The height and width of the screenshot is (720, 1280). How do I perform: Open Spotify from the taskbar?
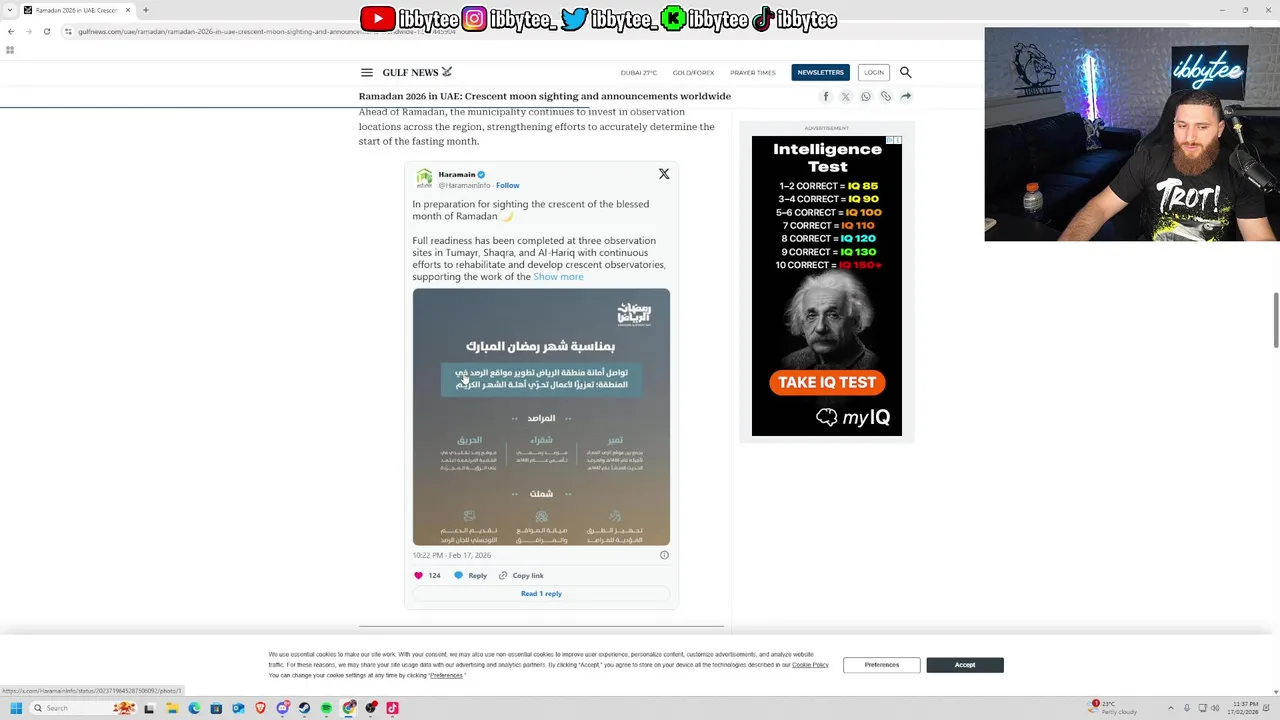326,708
